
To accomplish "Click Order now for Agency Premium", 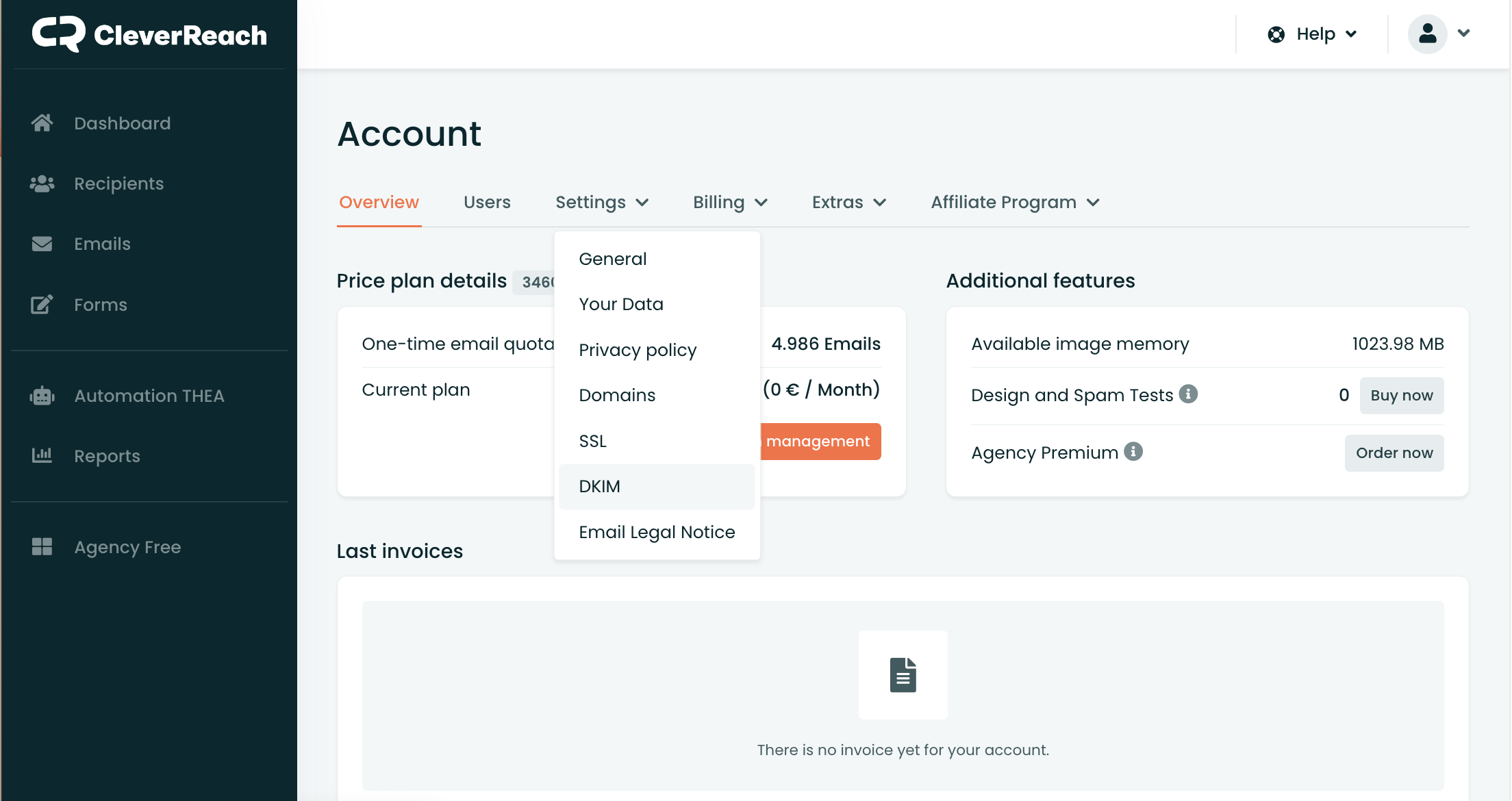I will (1393, 453).
